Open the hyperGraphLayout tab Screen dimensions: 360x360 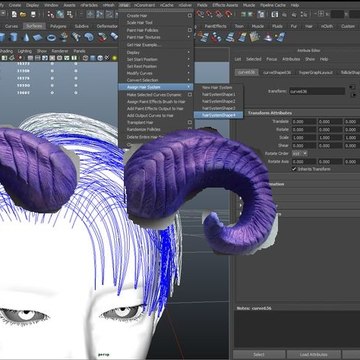[x=315, y=72]
